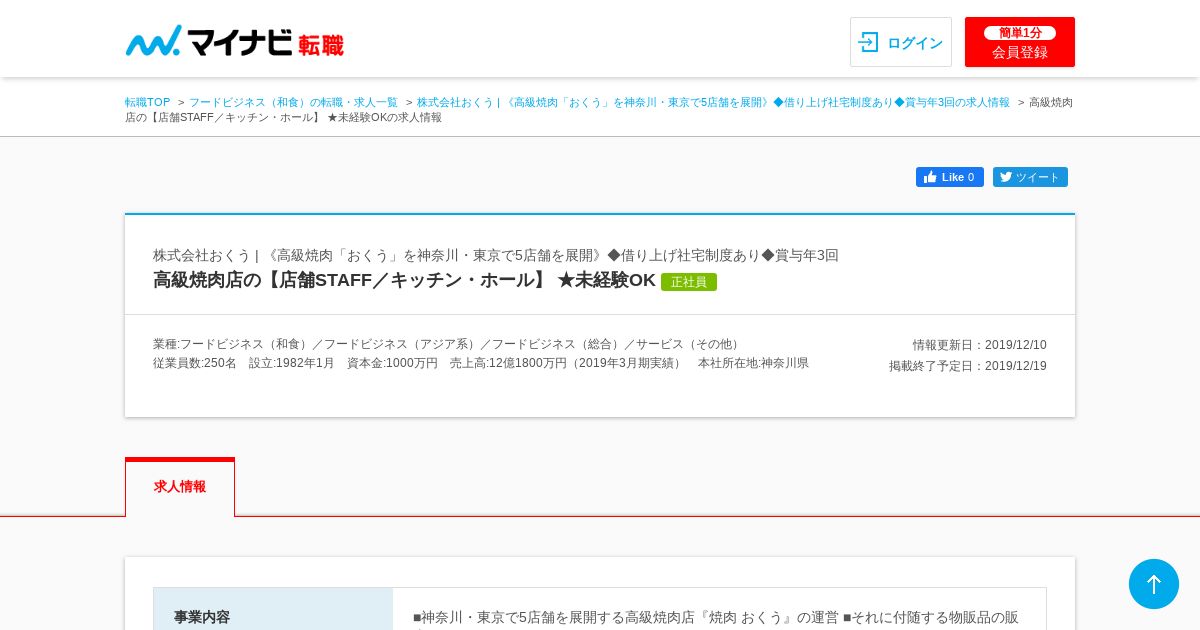Click the company name line 株式会社おくう
This screenshot has width=1200, height=630.
(496, 255)
